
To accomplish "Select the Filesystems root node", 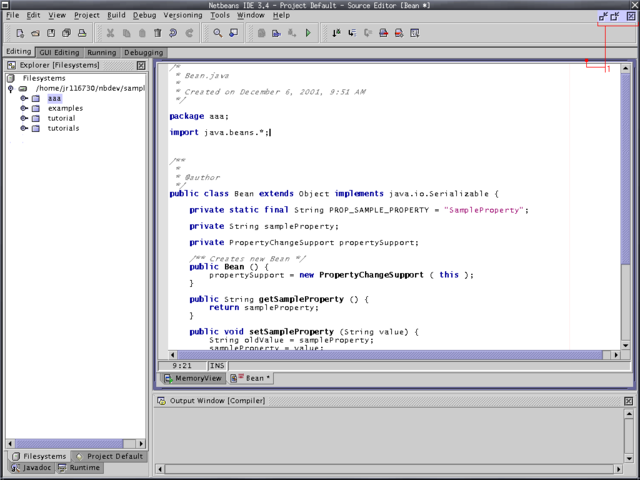I will (44, 78).
